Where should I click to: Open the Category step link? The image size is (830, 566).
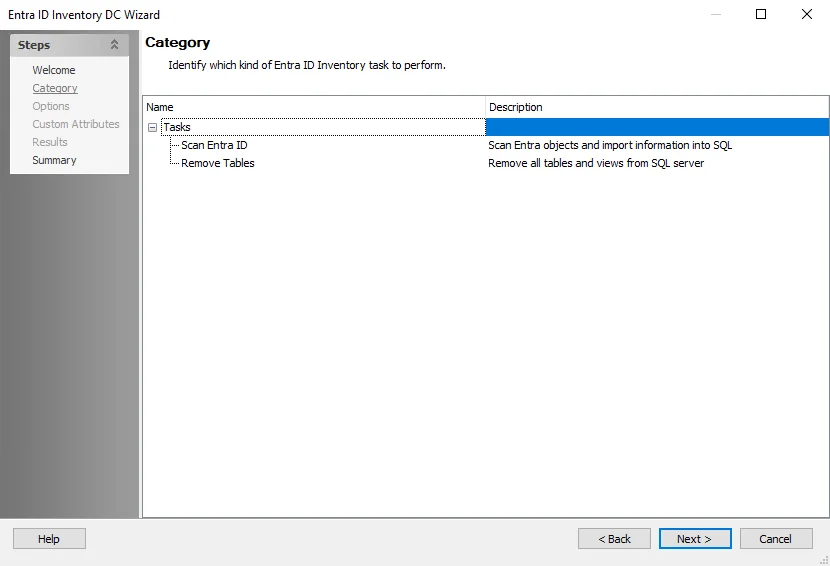coord(55,88)
